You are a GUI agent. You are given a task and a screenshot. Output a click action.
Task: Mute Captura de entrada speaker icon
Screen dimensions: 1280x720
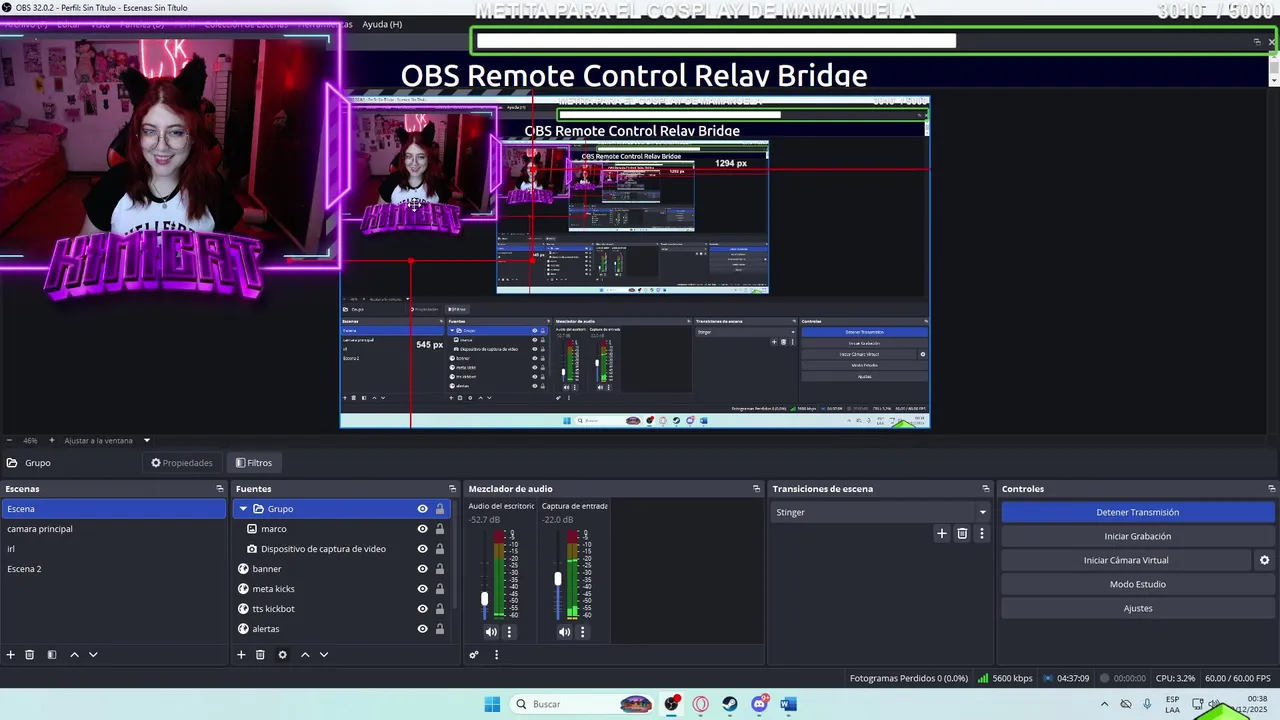[564, 632]
